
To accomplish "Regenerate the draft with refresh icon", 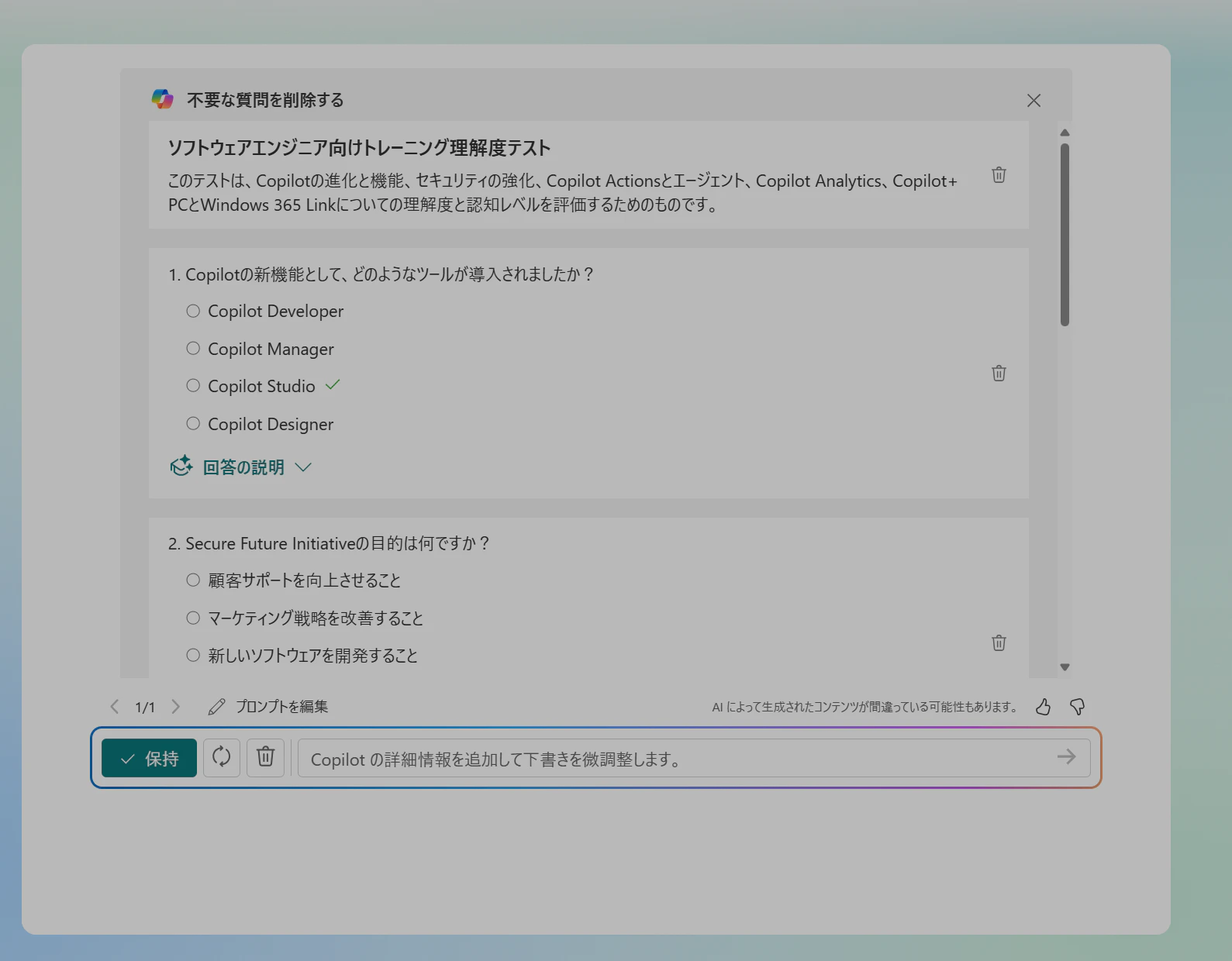I will point(222,758).
